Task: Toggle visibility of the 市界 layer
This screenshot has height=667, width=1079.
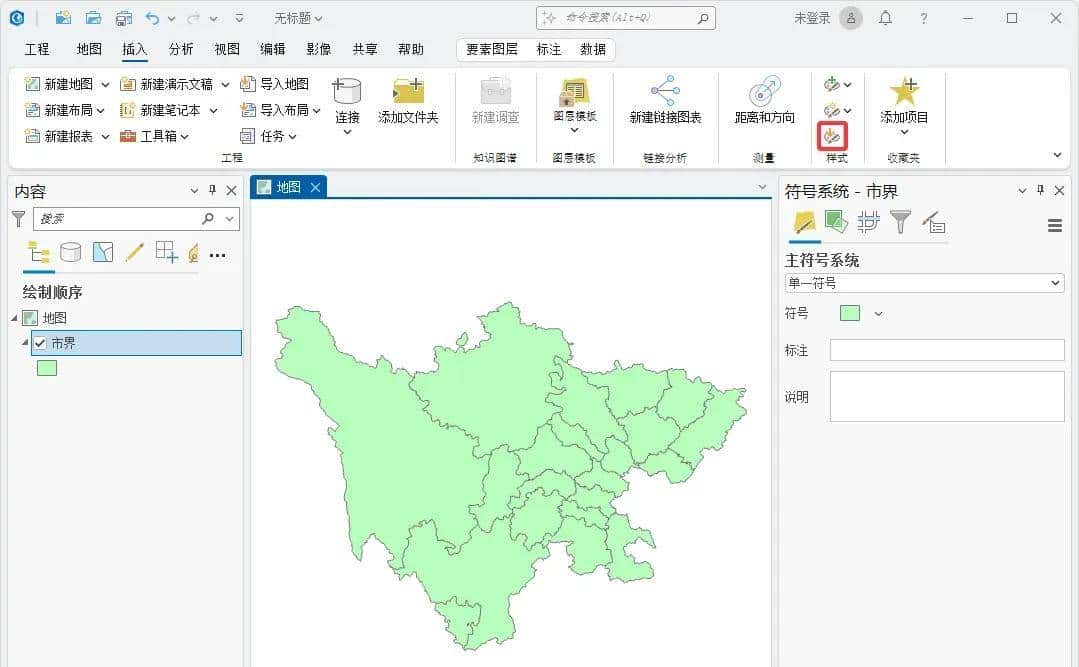Action: coord(39,342)
